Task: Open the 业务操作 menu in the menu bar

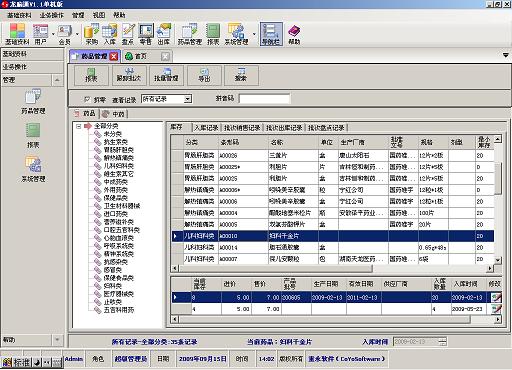Action: (x=51, y=15)
